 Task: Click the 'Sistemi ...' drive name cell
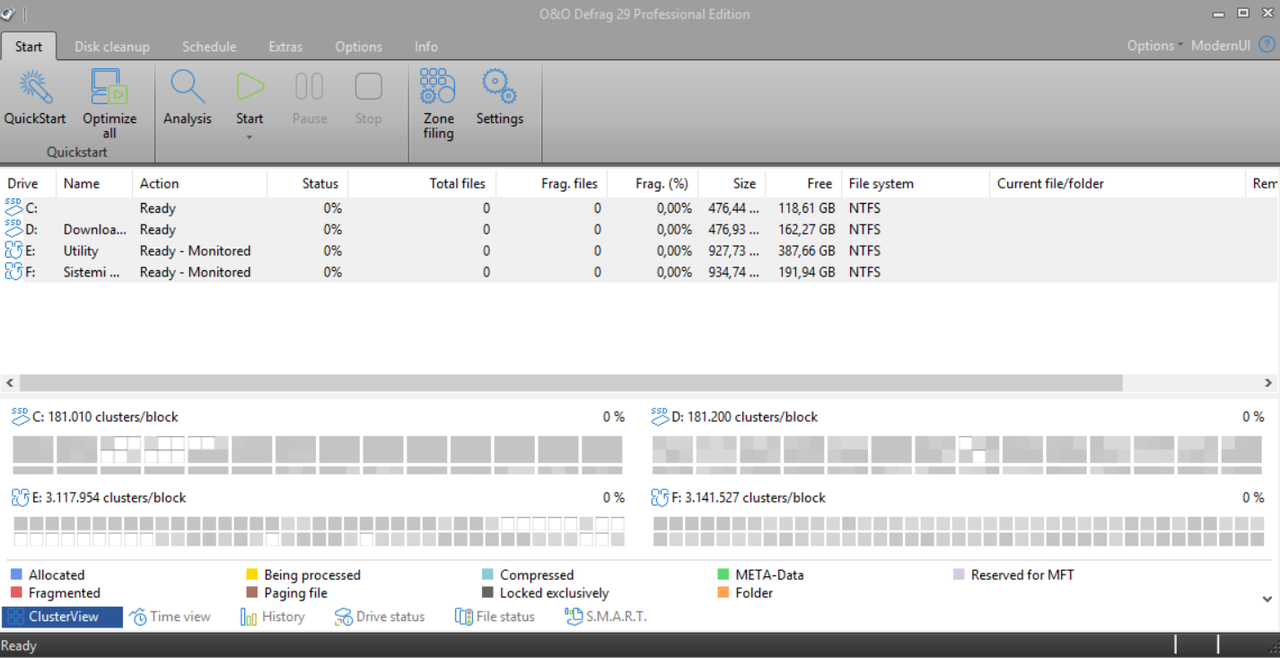[x=92, y=272]
